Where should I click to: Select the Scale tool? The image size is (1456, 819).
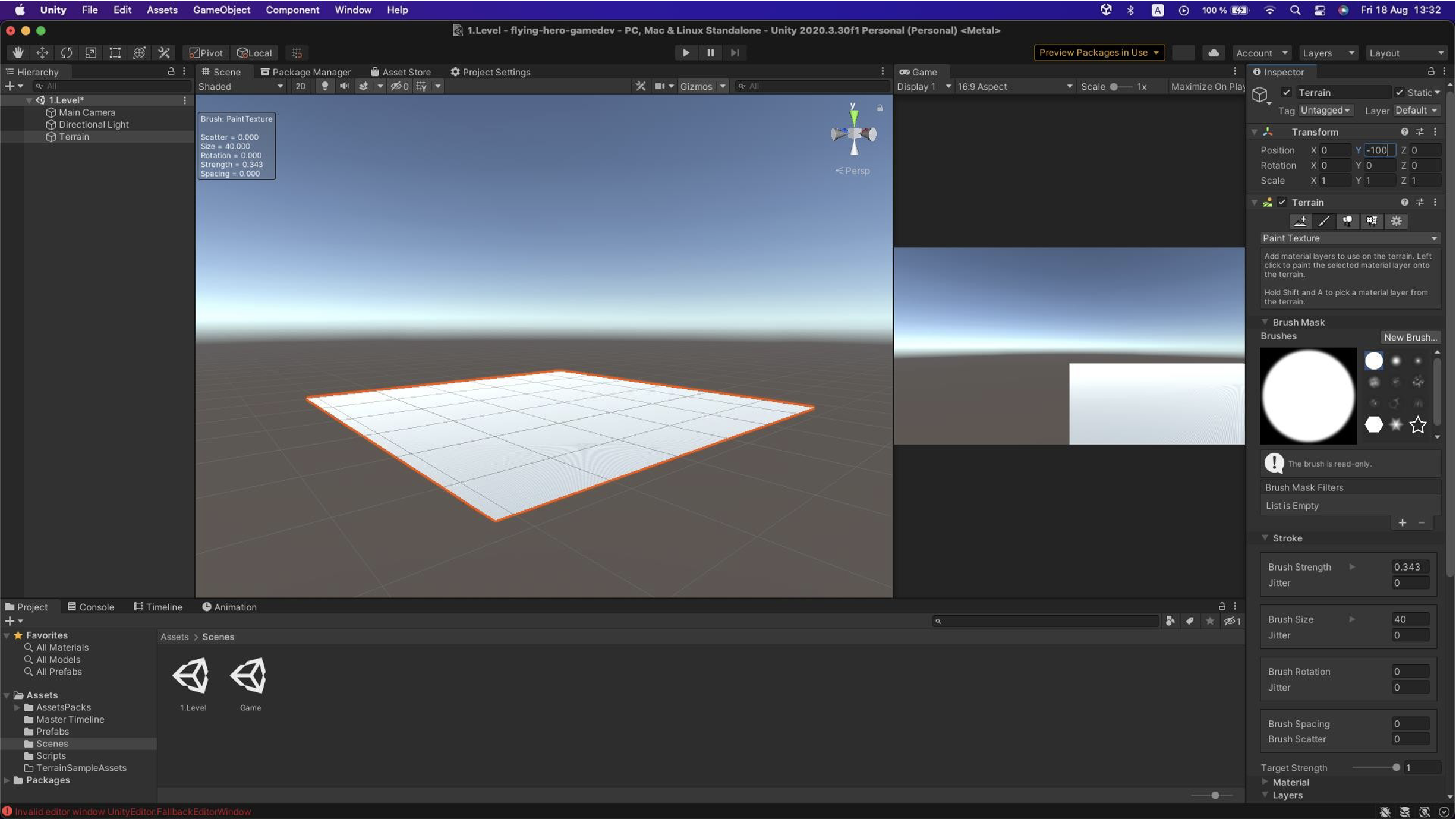(91, 53)
